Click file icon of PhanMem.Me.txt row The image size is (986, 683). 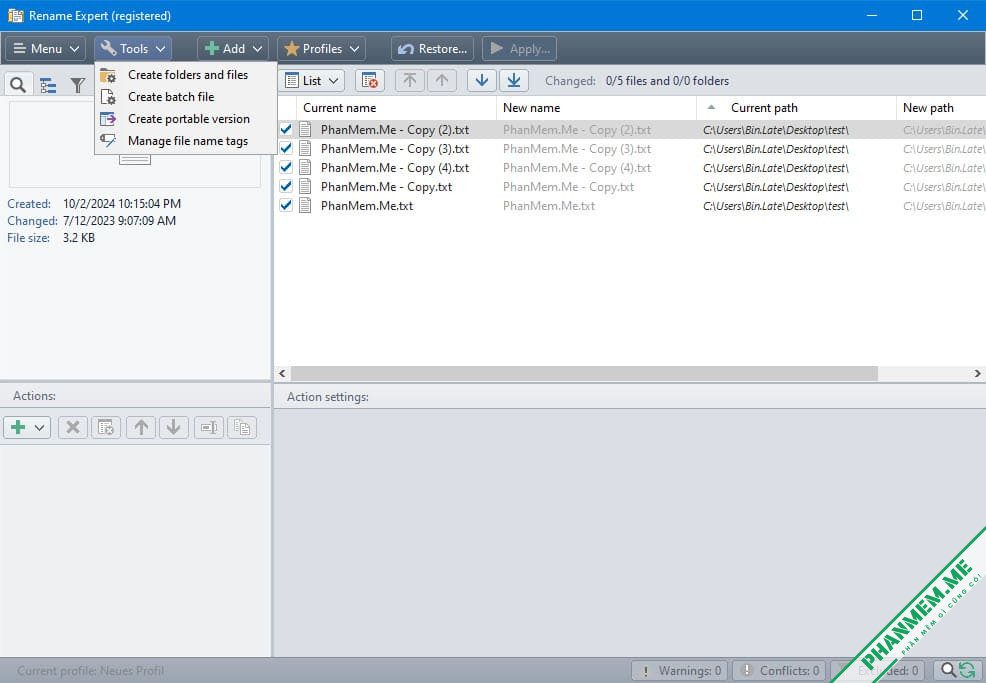click(x=306, y=205)
